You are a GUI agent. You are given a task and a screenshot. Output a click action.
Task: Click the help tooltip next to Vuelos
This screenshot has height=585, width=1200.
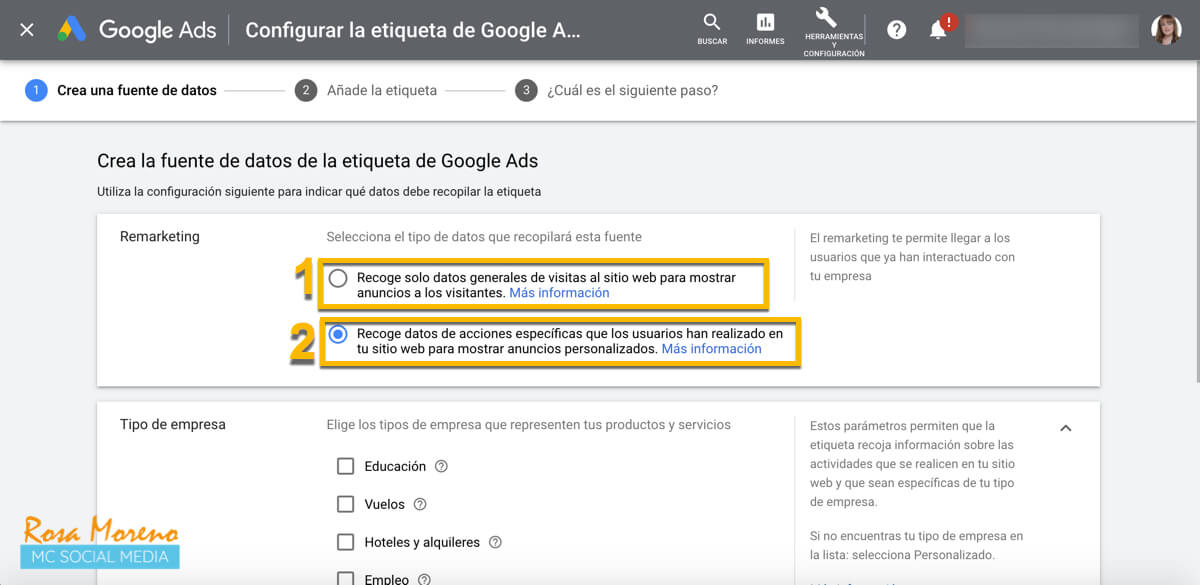[418, 504]
